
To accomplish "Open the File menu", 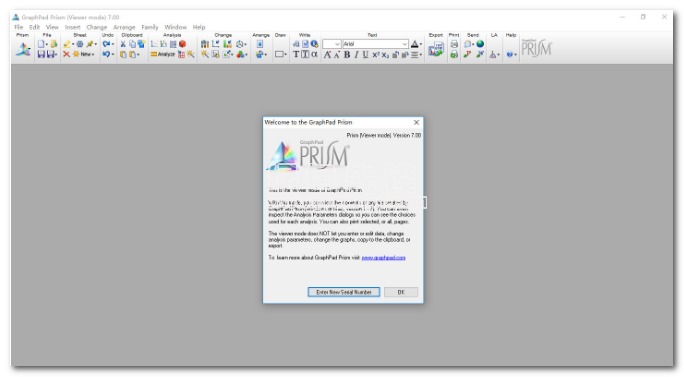I will pos(19,27).
